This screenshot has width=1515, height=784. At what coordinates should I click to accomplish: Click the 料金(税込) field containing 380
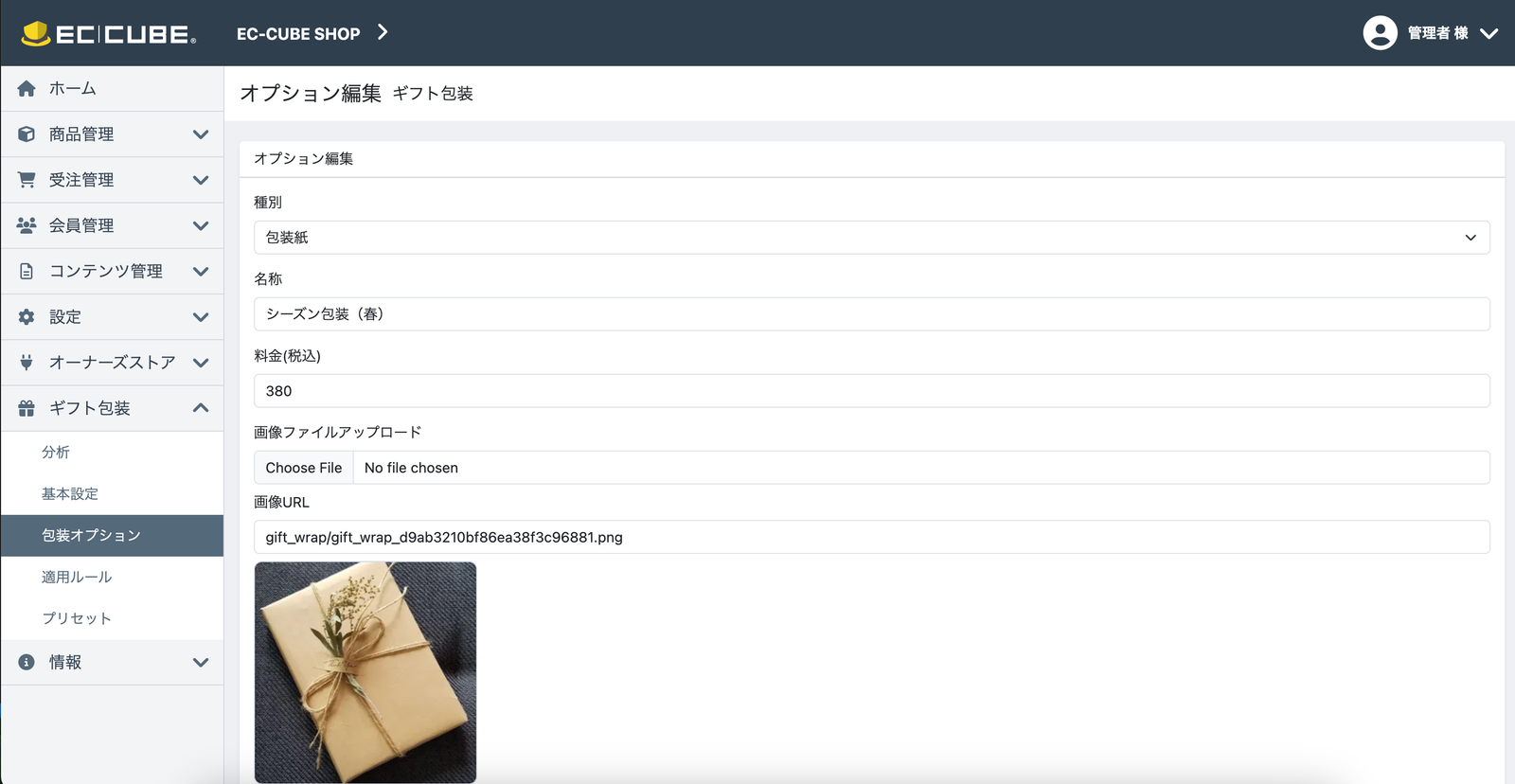[x=871, y=391]
